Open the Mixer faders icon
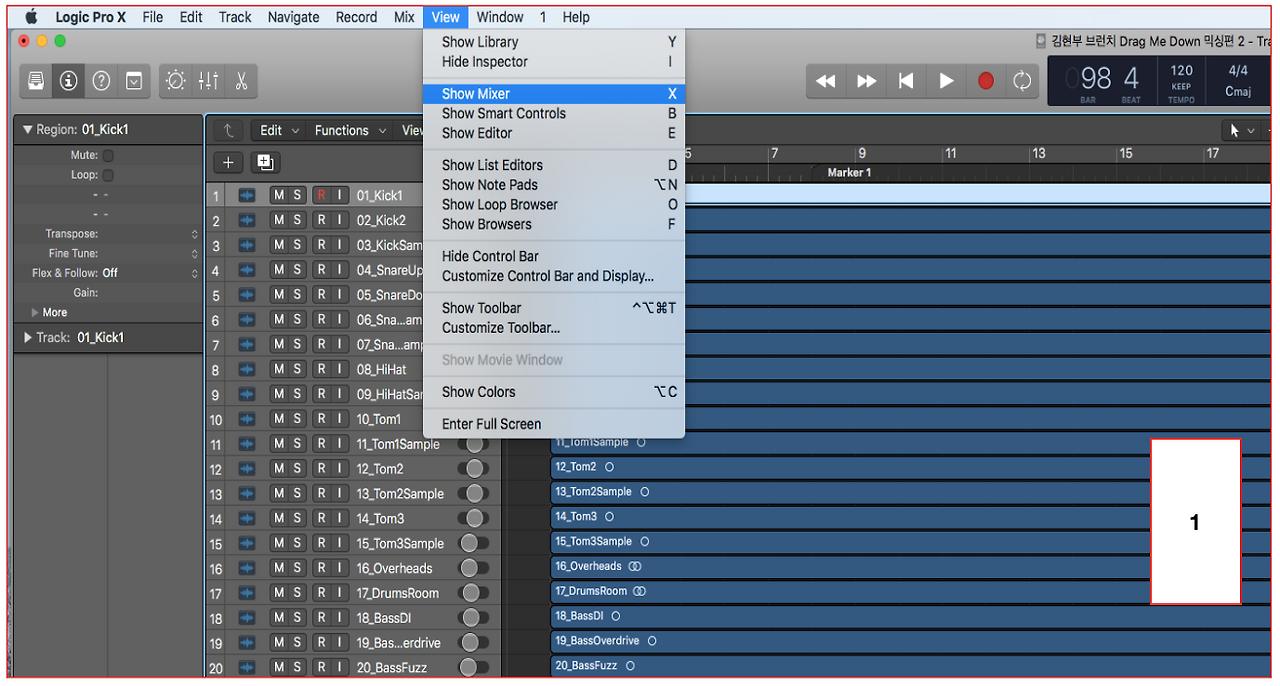This screenshot has width=1280, height=686. click(208, 81)
